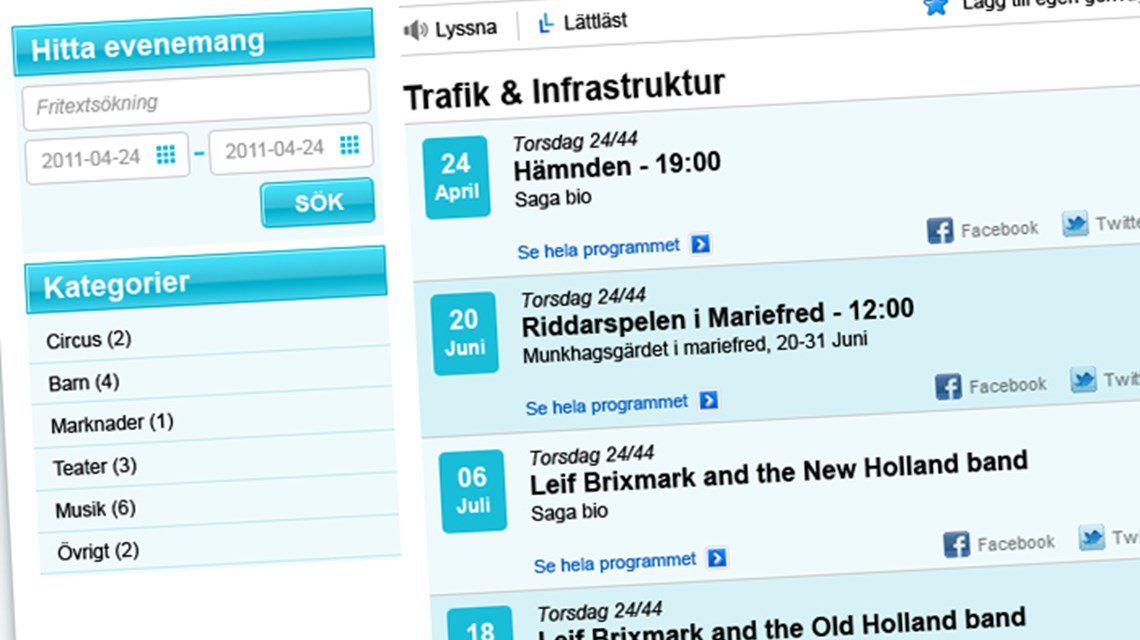This screenshot has height=640, width=1140.
Task: Click the start date 2011-04-24 field
Action: [x=90, y=159]
